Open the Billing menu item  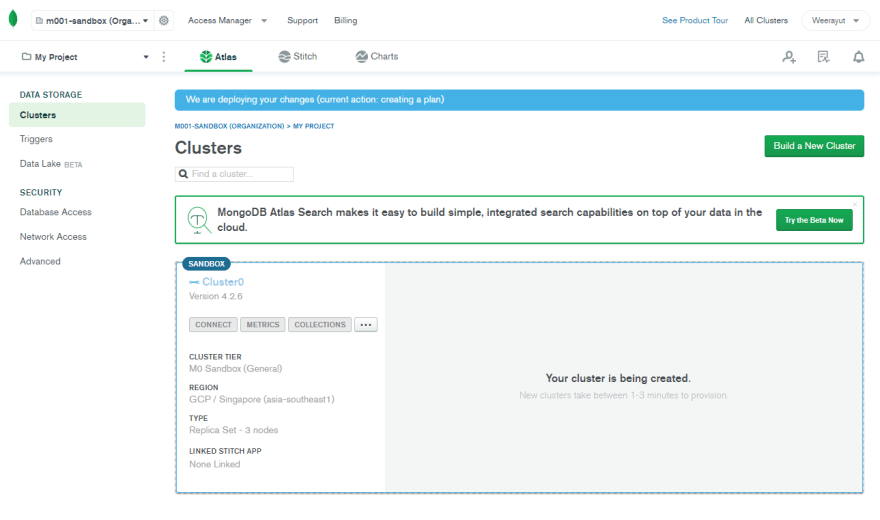pos(346,20)
